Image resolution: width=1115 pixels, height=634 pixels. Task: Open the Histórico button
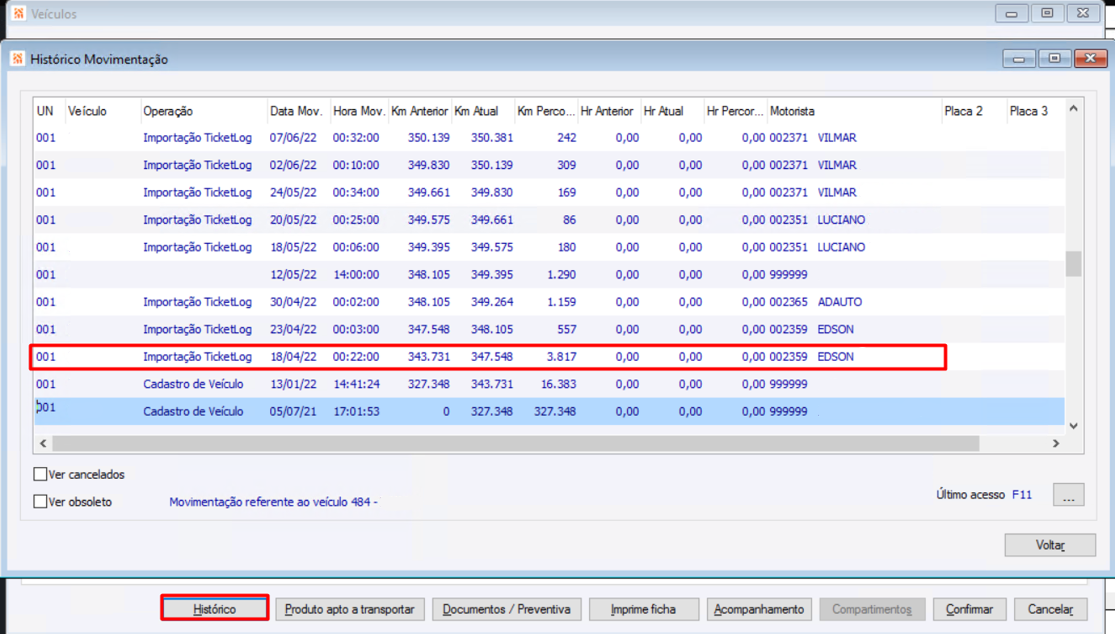pyautogui.click(x=215, y=609)
